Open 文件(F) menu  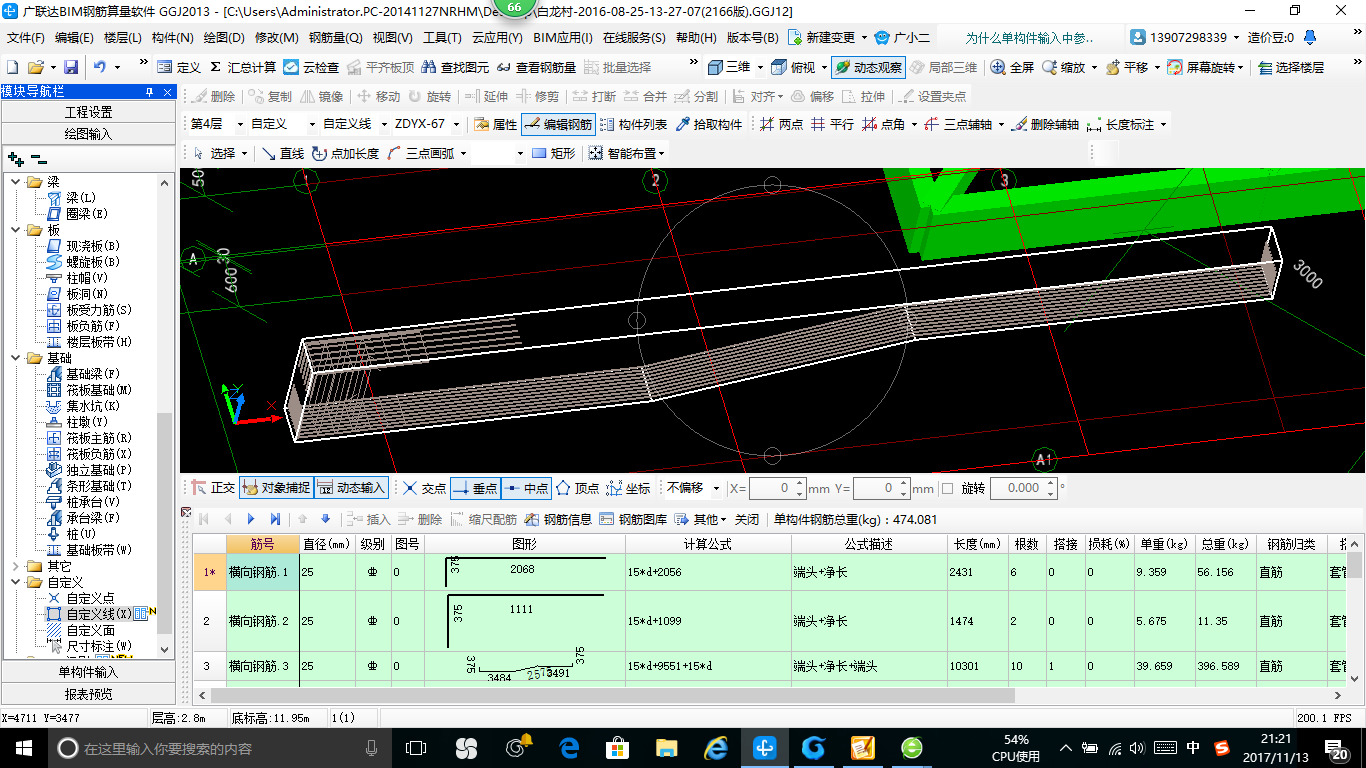(26, 38)
